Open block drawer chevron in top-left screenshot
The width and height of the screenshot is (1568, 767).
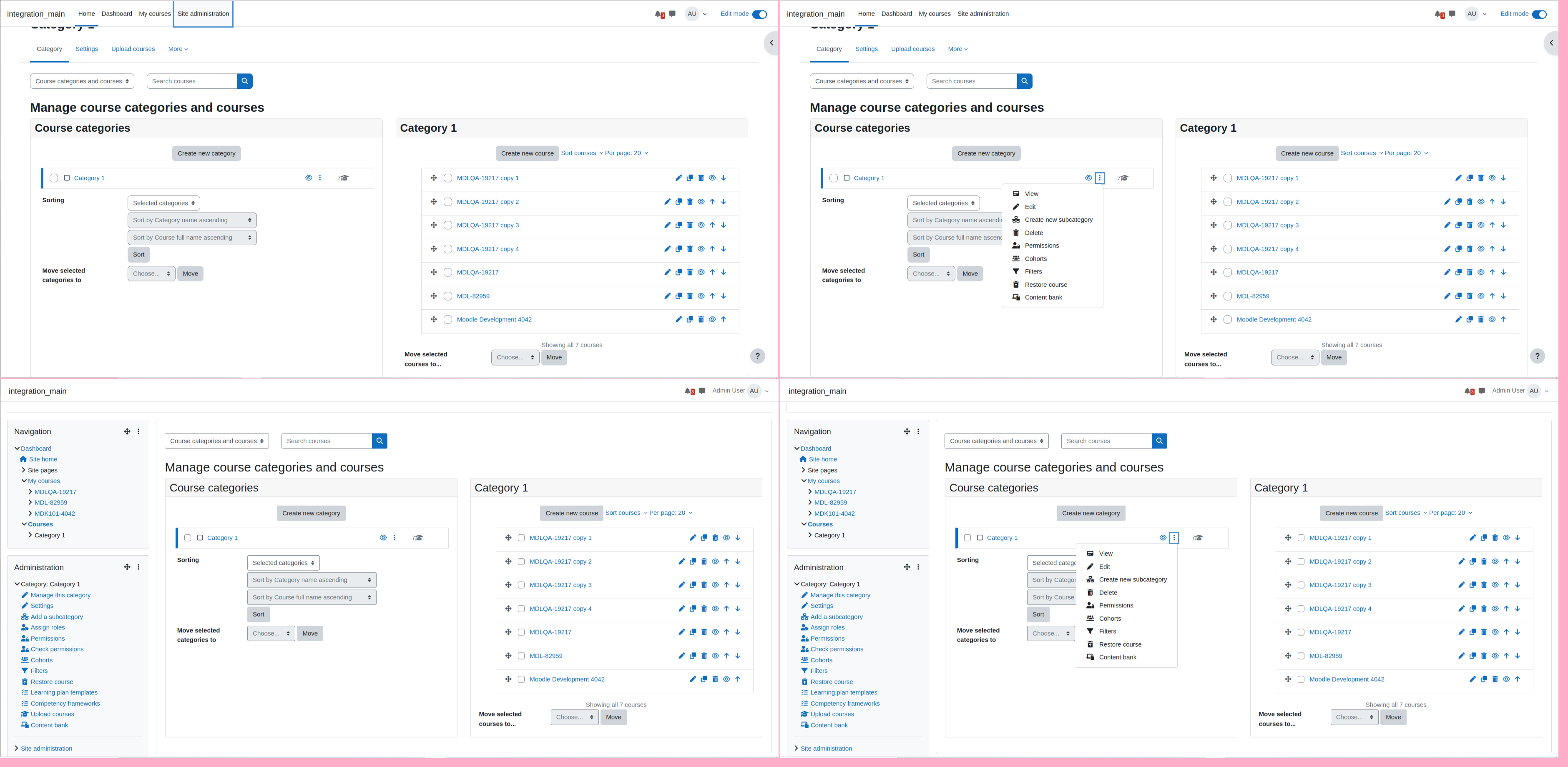[771, 43]
